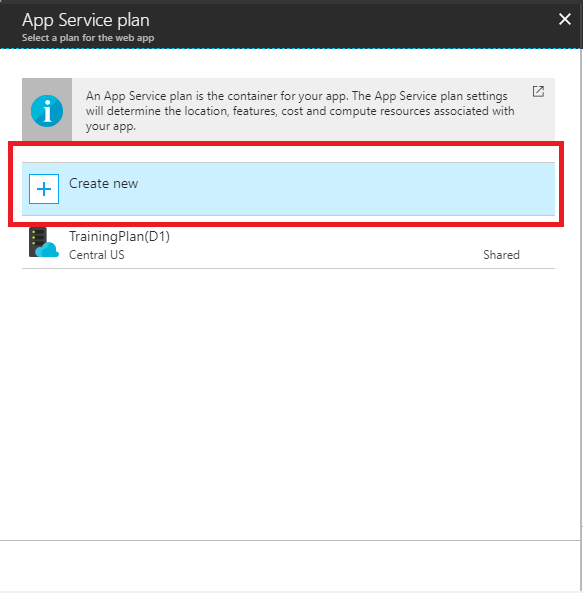Click the TrainingPlan server cloud icon
This screenshot has width=583, height=593.
point(44,242)
